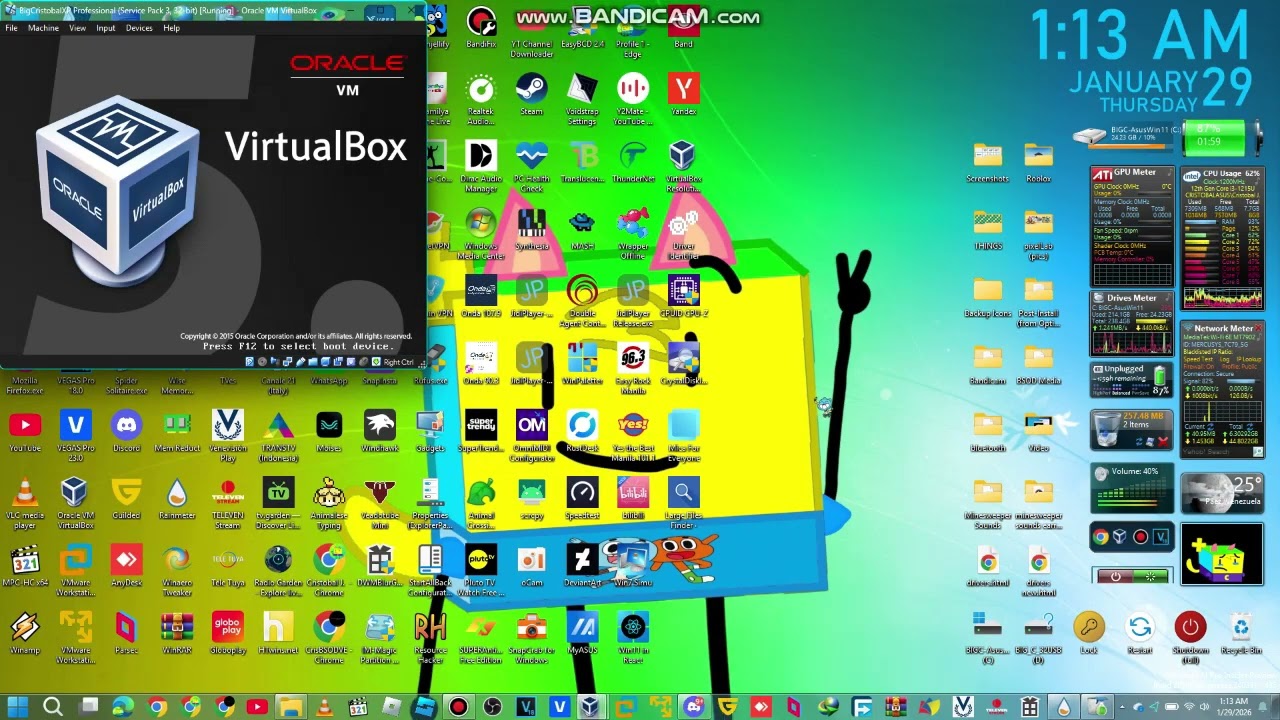Select the VEGAS Pro 23.0 desktop icon
Screen dimensions: 1280x720
pyautogui.click(x=76, y=435)
